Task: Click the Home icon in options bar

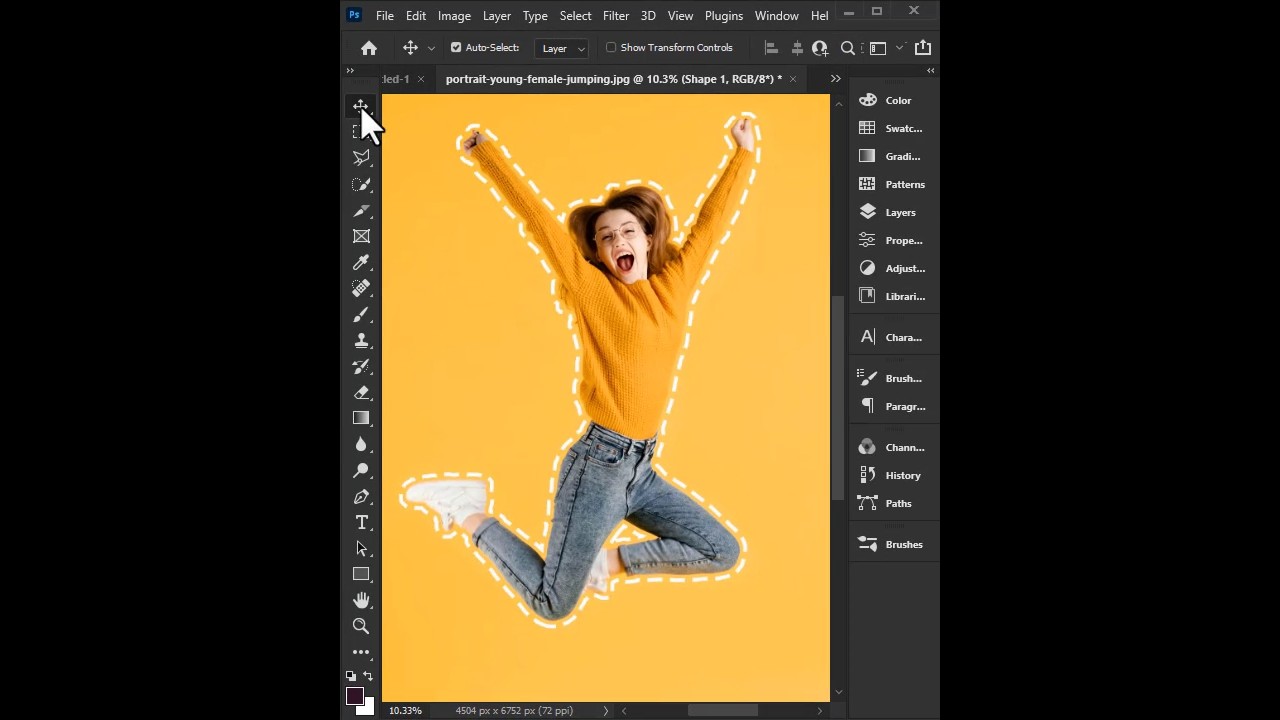Action: 369,48
